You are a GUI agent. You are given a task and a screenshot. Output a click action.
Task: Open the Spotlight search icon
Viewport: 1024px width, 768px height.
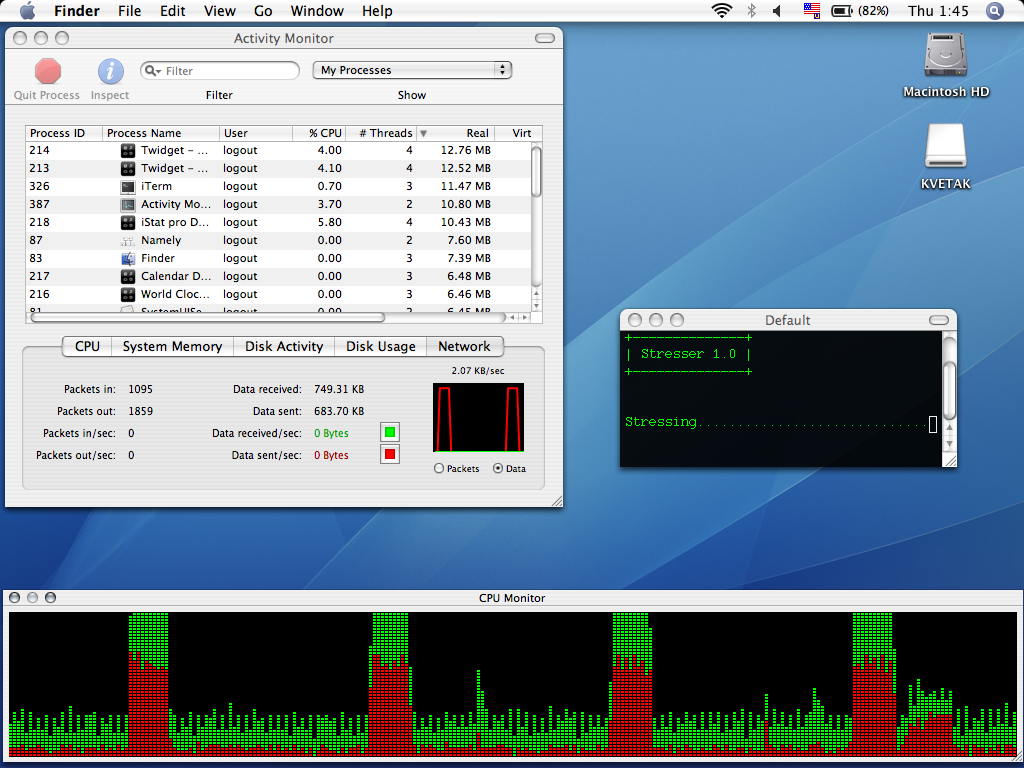tap(994, 11)
